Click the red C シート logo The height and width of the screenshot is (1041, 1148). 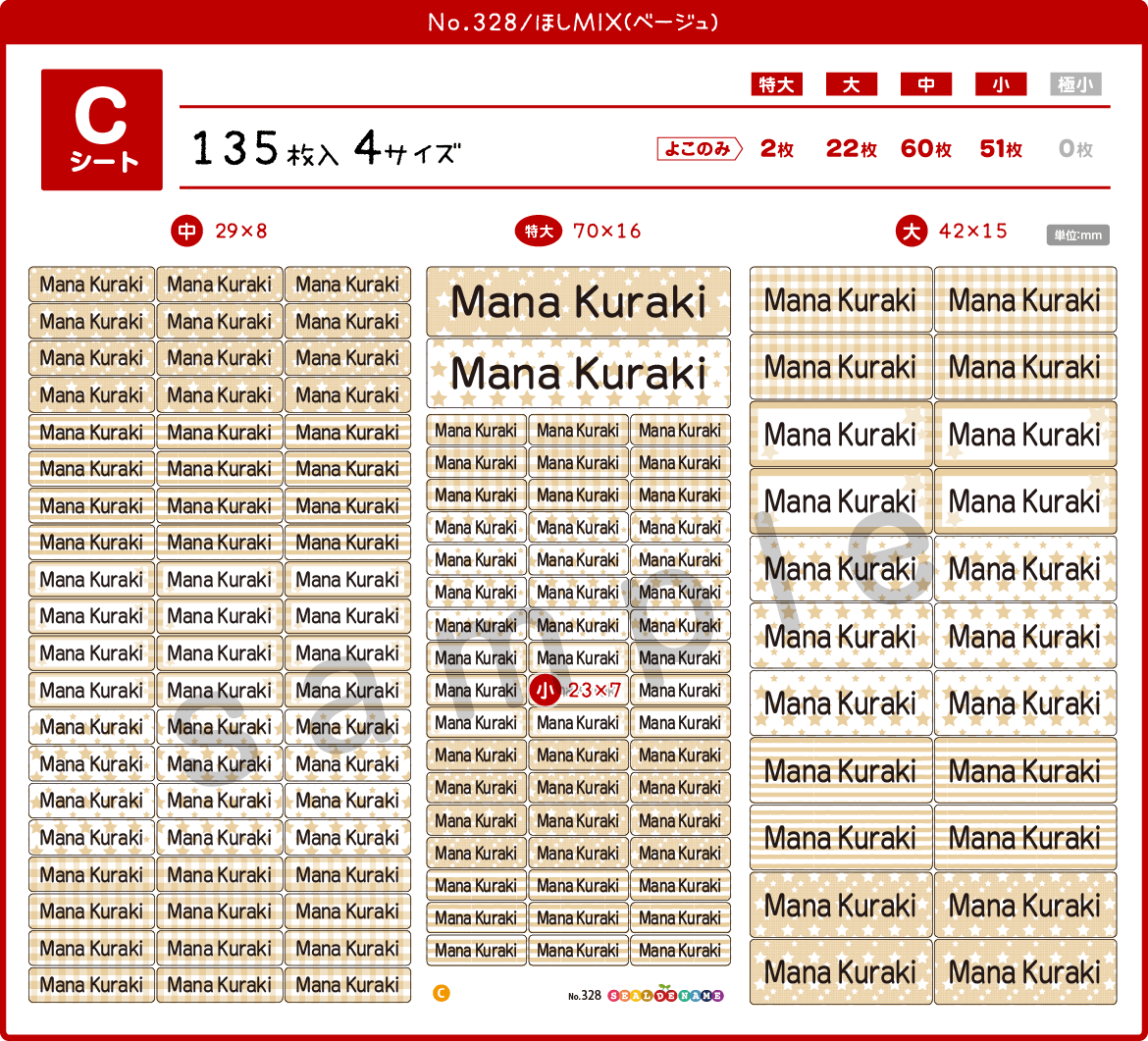pos(102,130)
